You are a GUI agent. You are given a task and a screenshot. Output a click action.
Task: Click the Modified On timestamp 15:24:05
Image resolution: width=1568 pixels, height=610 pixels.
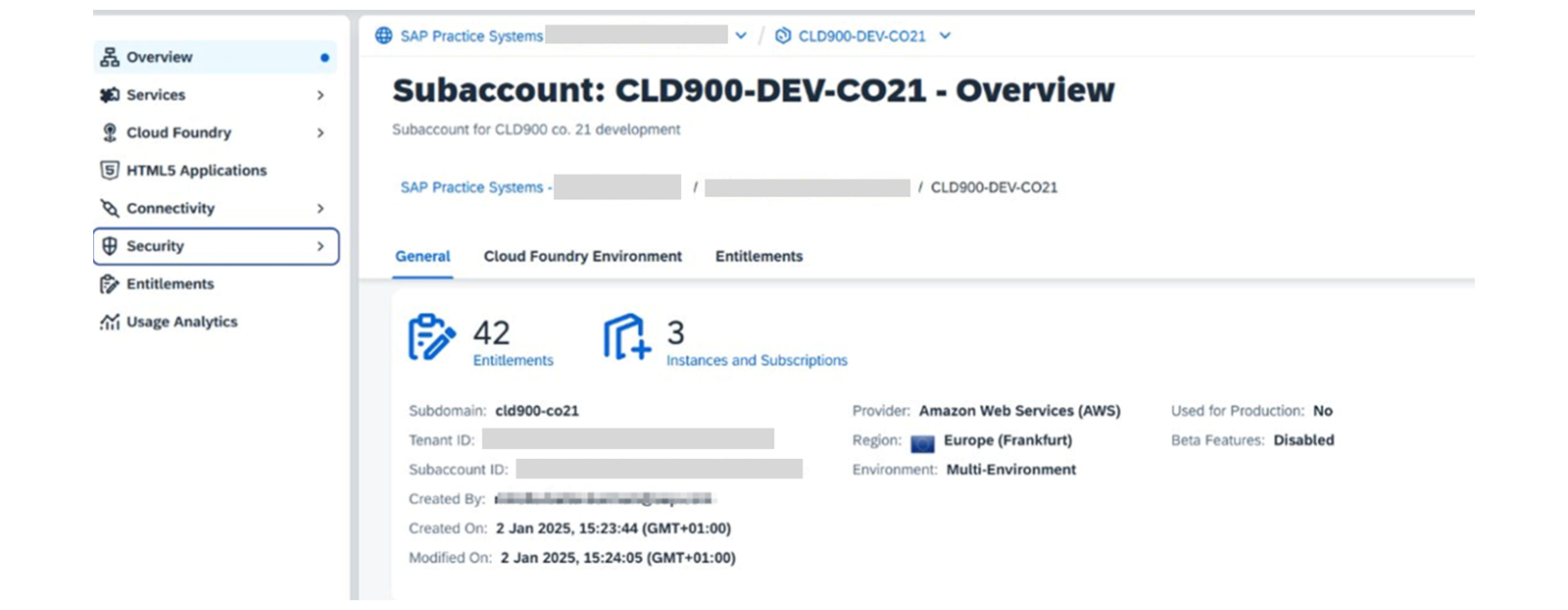(x=618, y=558)
